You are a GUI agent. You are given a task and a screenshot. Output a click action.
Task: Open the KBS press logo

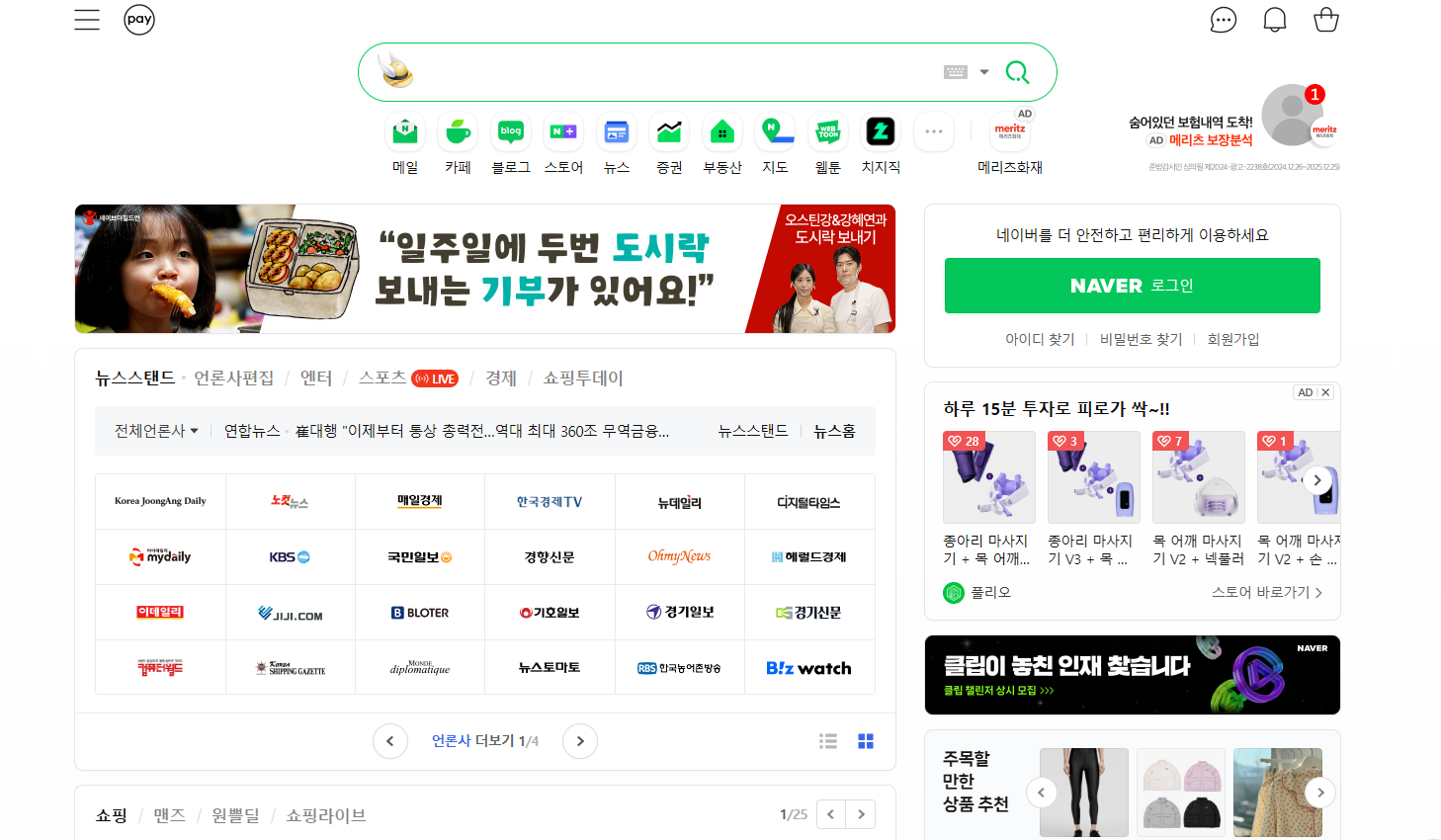click(x=291, y=557)
